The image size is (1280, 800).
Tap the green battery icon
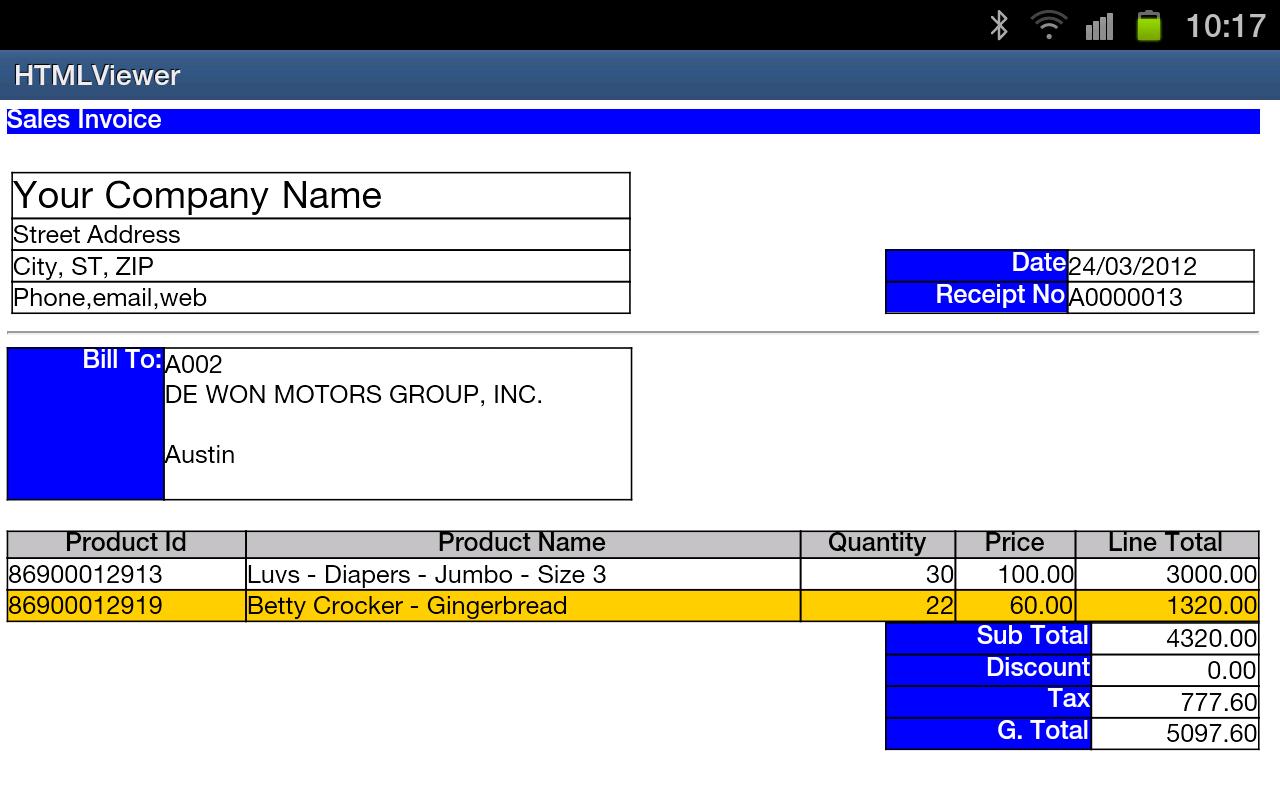(x=1149, y=25)
